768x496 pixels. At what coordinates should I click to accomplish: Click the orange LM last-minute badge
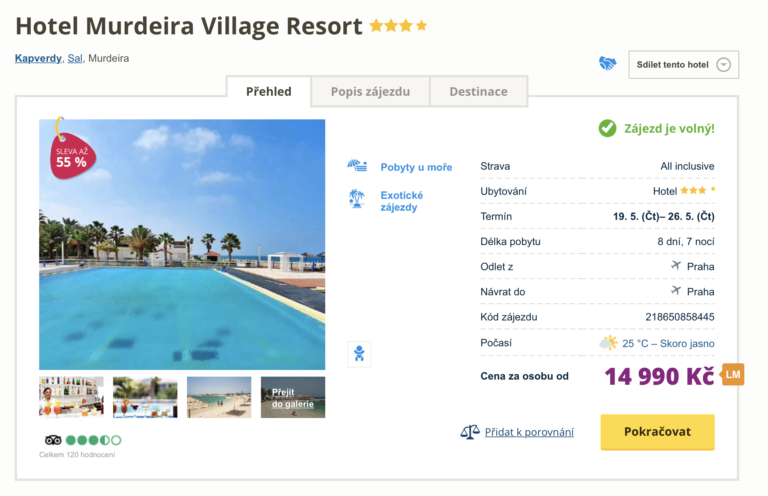click(x=733, y=375)
